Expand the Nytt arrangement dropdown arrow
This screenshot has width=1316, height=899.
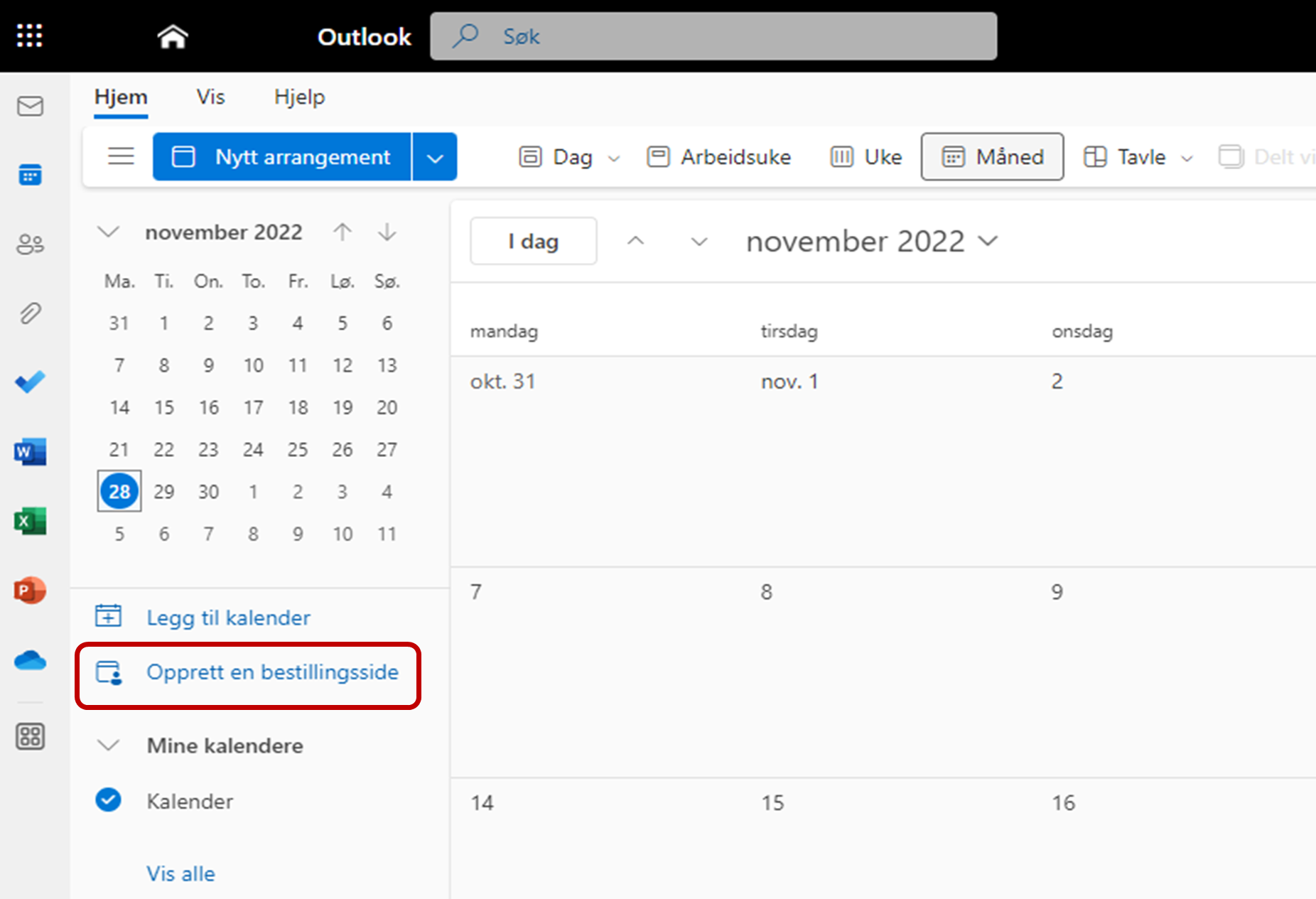tap(435, 157)
